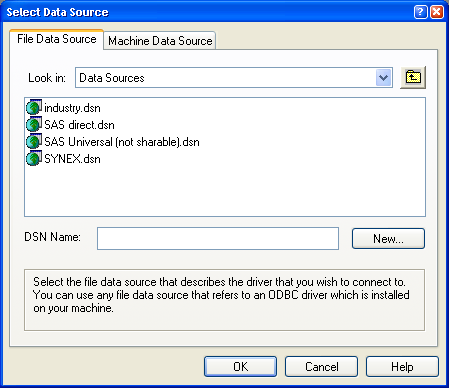Click the Up One Level folder icon
Viewport: 449px width, 388px height.
click(413, 77)
